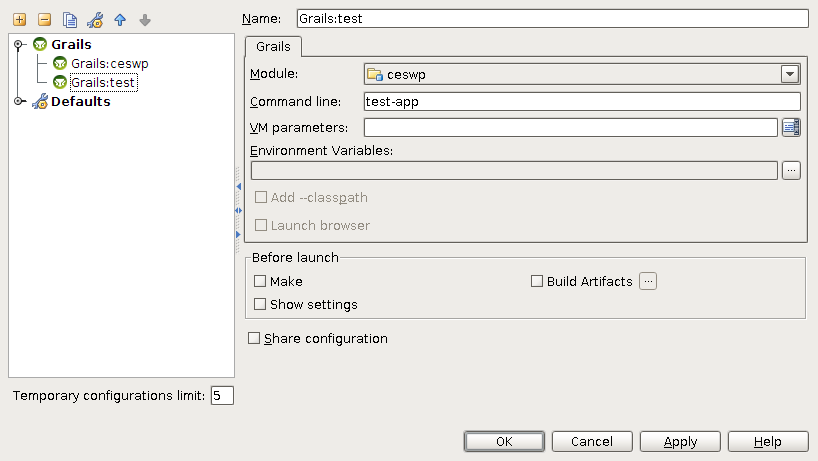Click the Grails:ceswp configuration icon

[60, 64]
